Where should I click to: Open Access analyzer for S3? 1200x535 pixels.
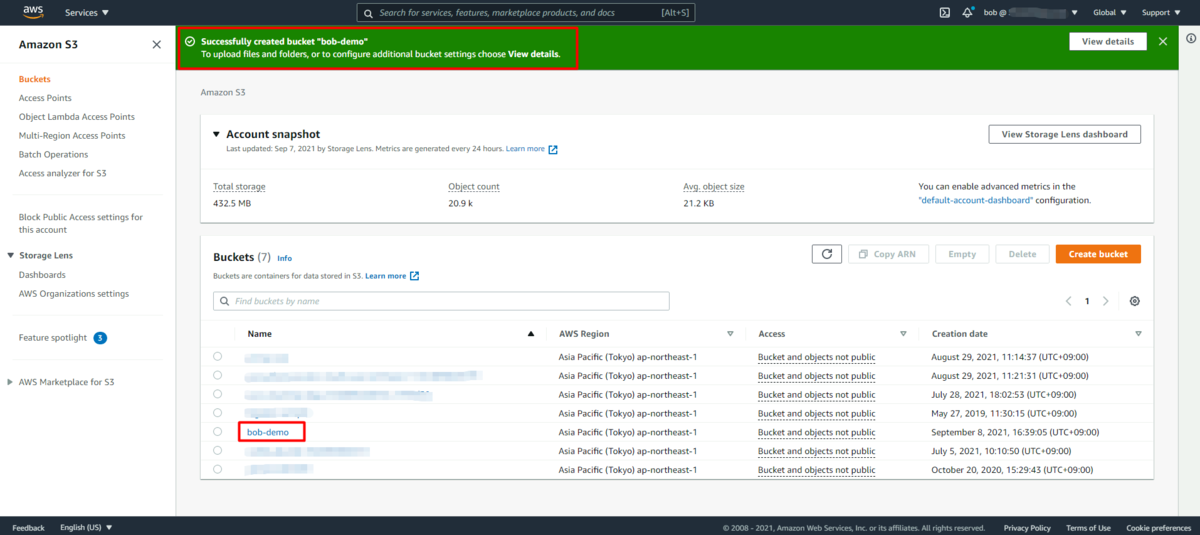(62, 173)
